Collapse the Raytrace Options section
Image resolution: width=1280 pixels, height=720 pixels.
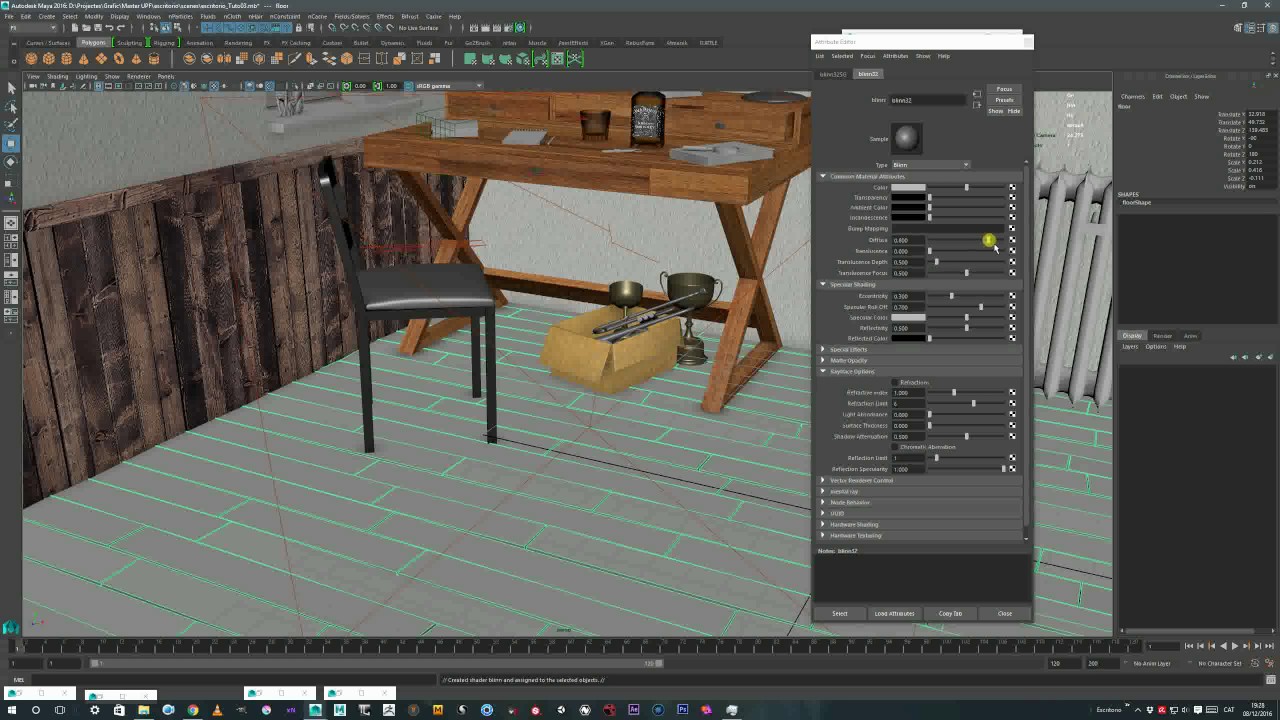coord(823,371)
